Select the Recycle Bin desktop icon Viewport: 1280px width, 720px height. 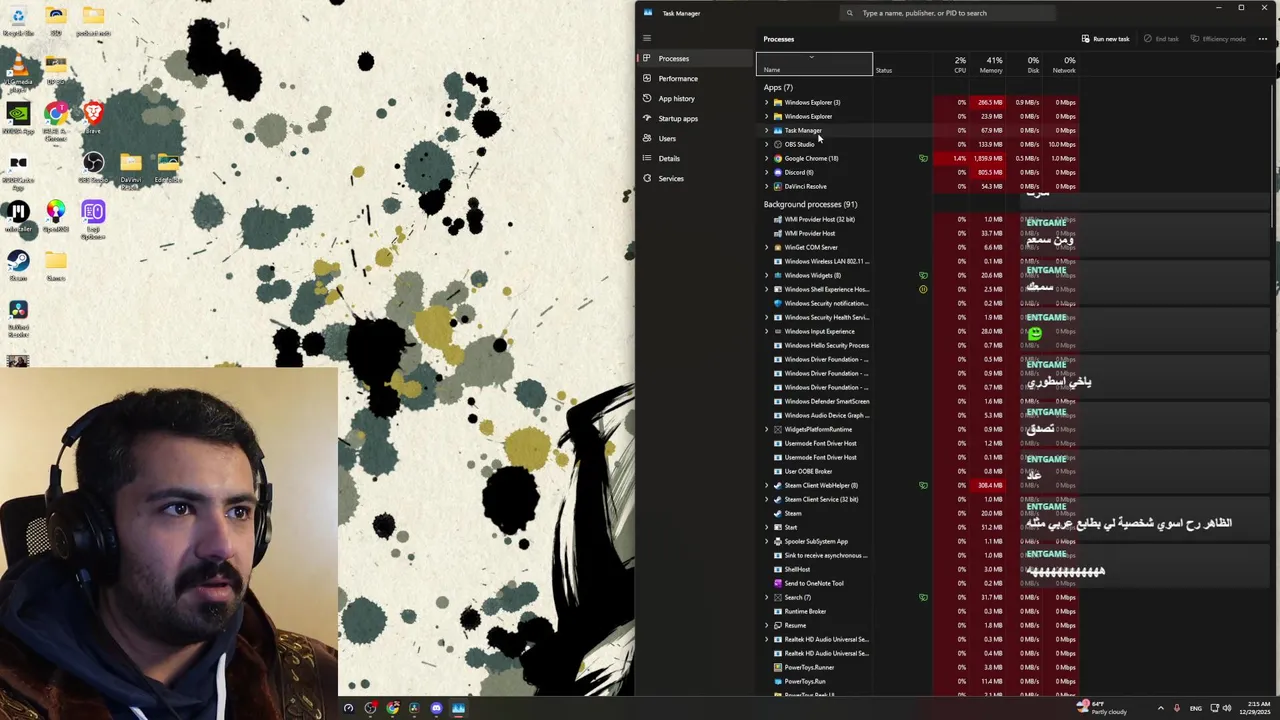(18, 20)
